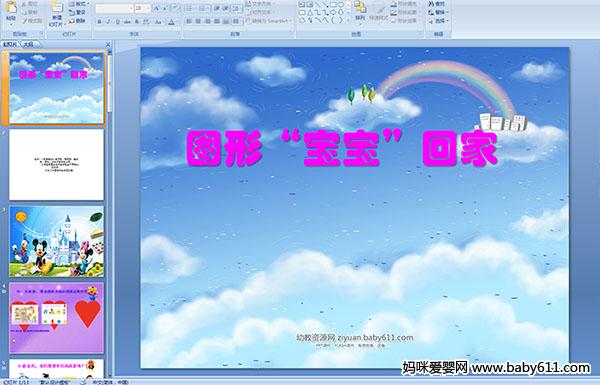This screenshot has height=385, width=600.
Task: Select the Mickey Mouse slide thumbnail
Action: pyautogui.click(x=57, y=241)
